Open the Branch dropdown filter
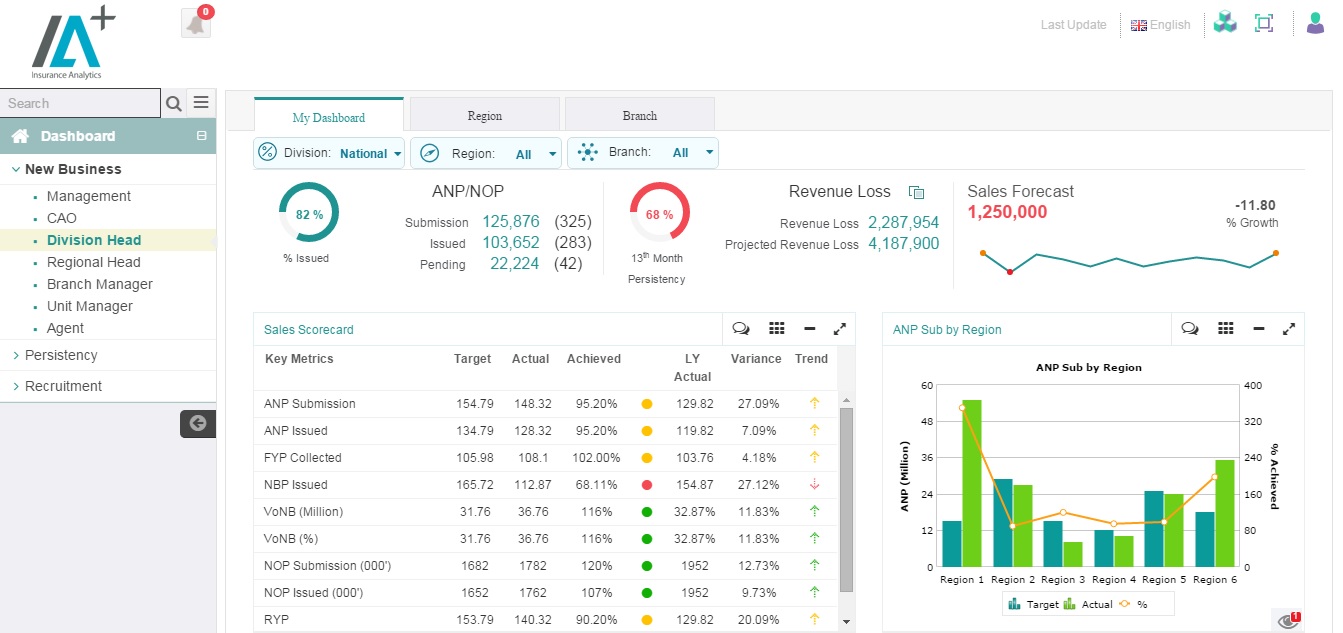This screenshot has height=633, width=1343. pyautogui.click(x=707, y=152)
